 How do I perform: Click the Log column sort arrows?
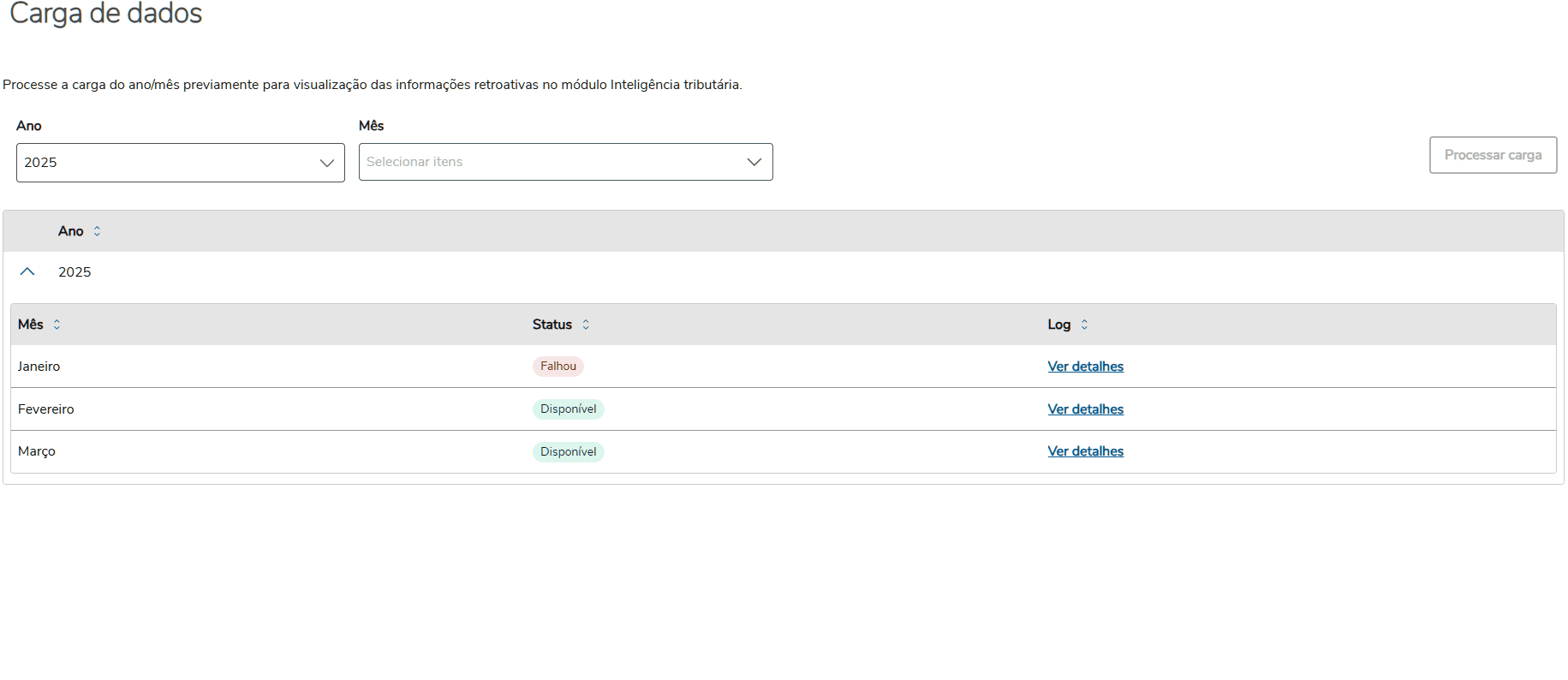(x=1084, y=325)
